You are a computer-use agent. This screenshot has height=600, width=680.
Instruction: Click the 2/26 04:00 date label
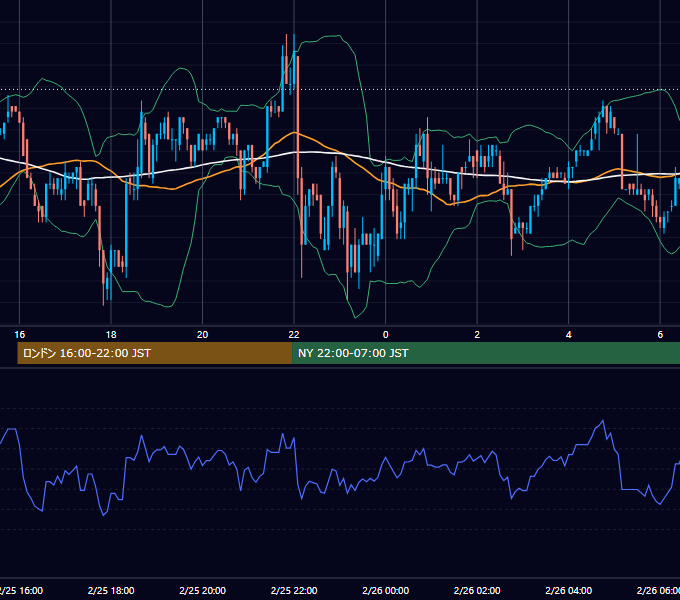[x=569, y=590]
